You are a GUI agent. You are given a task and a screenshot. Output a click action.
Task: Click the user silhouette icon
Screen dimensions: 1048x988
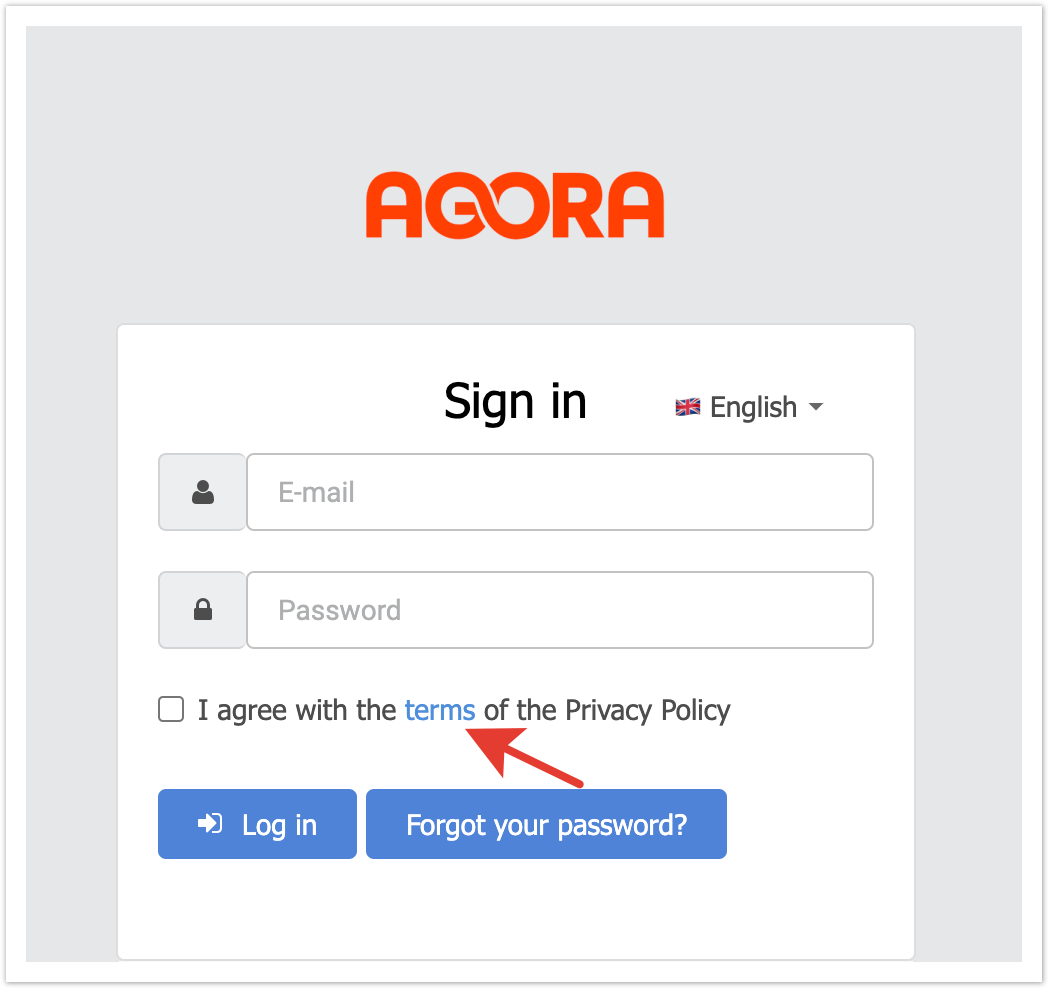203,492
